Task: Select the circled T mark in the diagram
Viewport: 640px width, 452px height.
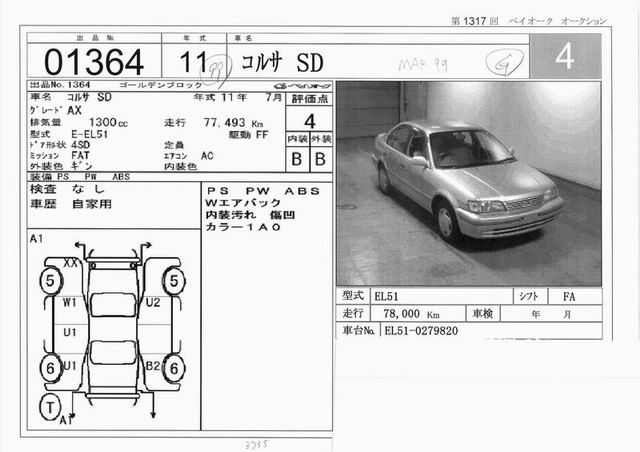Action: pos(48,407)
